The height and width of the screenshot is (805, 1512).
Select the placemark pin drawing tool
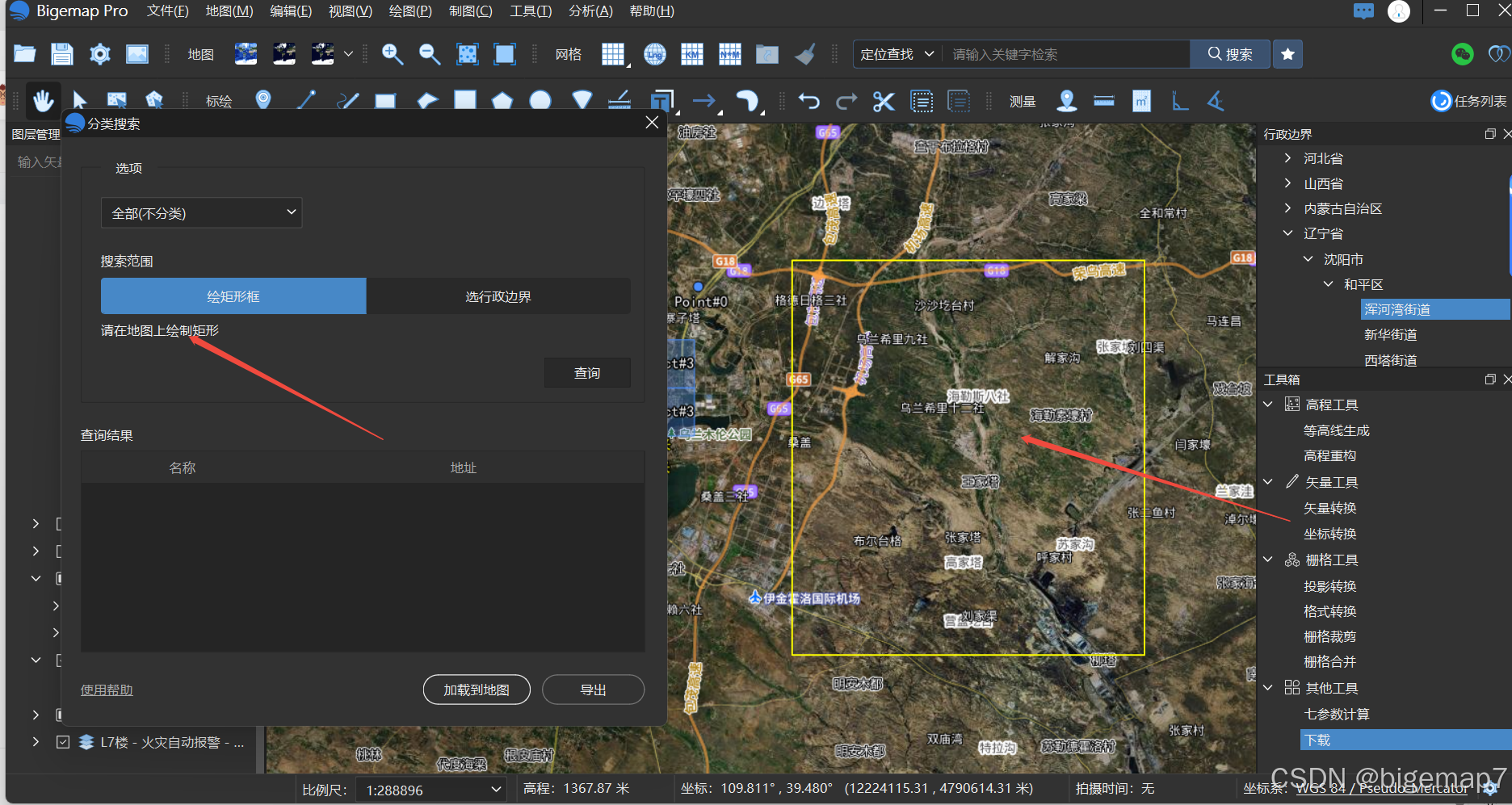point(263,100)
